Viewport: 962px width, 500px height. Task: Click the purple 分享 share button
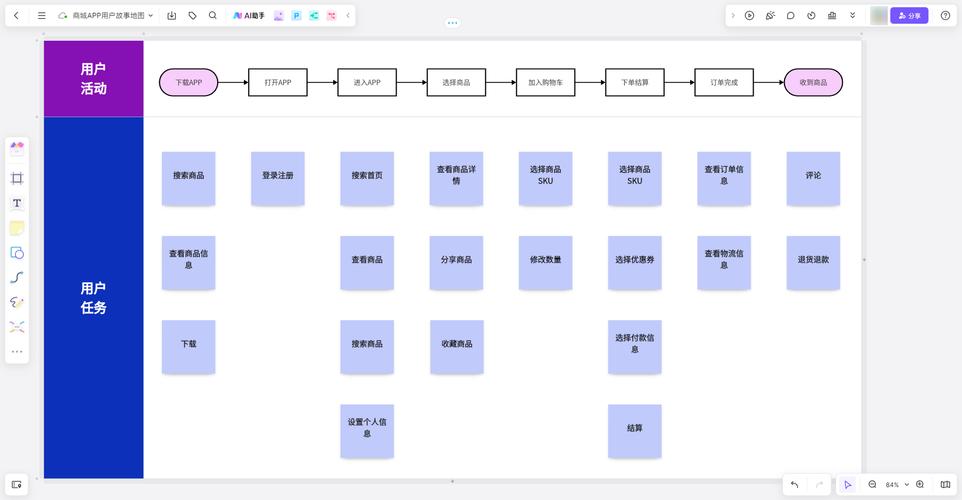click(x=909, y=15)
